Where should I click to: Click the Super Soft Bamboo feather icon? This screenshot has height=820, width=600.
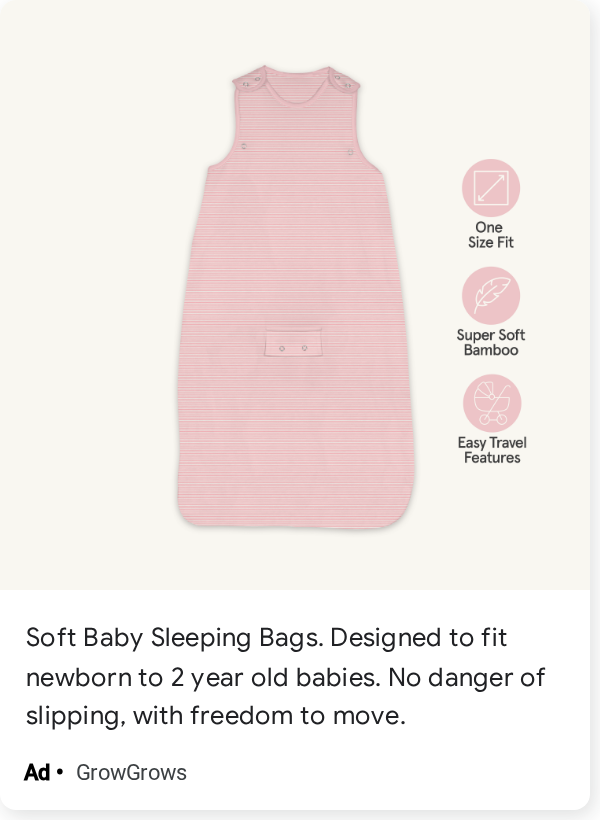pyautogui.click(x=491, y=295)
